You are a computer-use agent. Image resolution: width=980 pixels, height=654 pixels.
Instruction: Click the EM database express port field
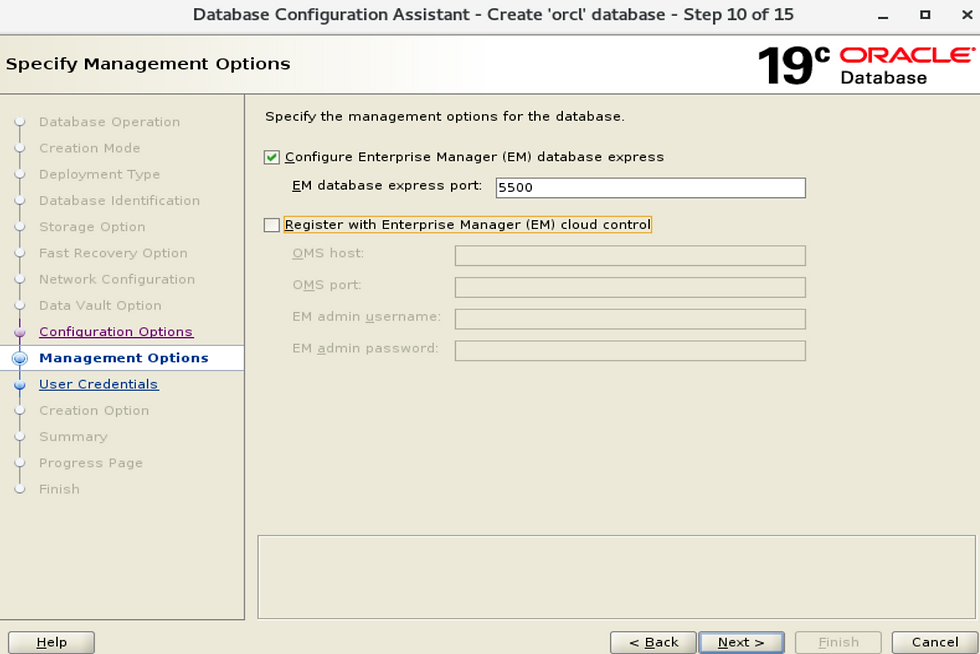650,187
